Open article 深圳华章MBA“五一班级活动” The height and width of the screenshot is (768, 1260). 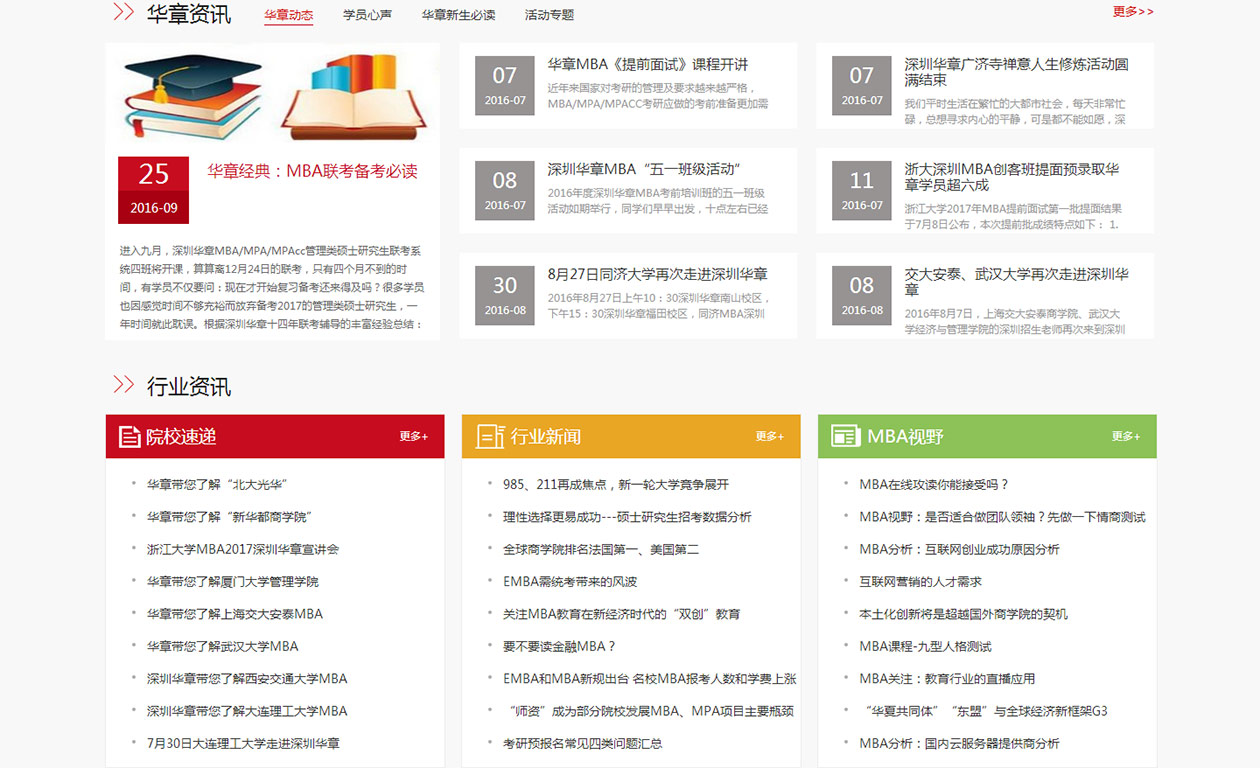644,169
